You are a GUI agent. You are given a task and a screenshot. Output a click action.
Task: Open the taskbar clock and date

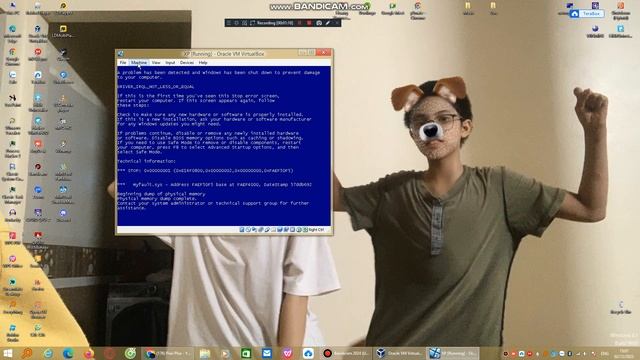tap(624, 353)
